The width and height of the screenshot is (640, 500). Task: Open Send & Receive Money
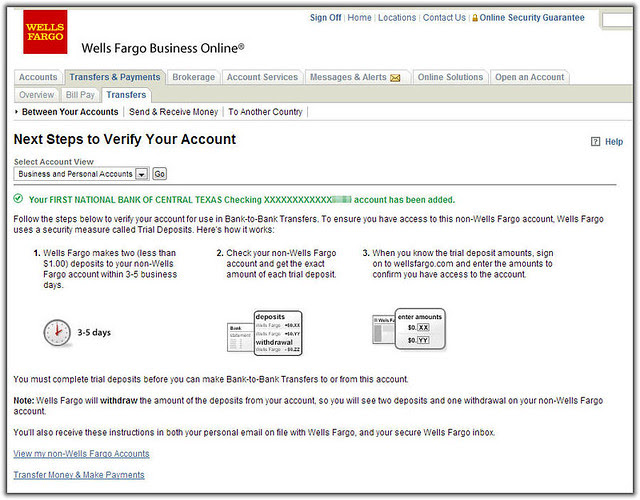pyautogui.click(x=173, y=112)
